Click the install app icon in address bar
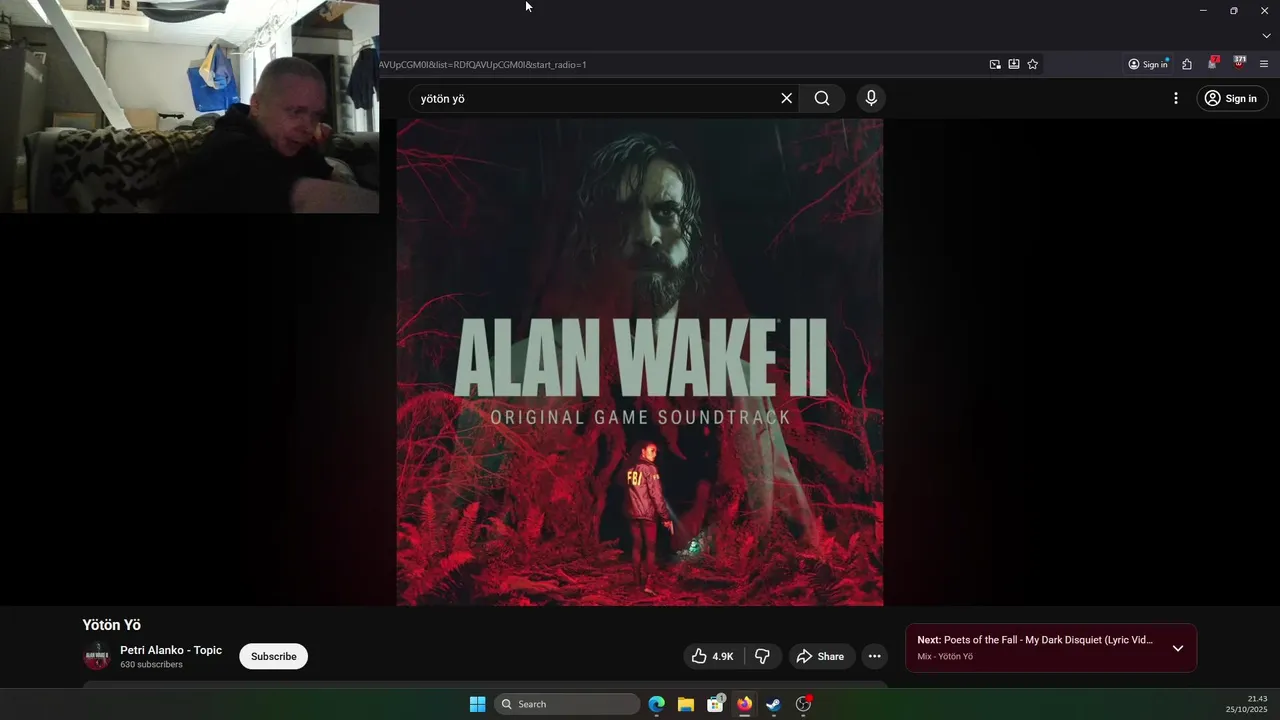The width and height of the screenshot is (1280, 720). pos(1014,64)
